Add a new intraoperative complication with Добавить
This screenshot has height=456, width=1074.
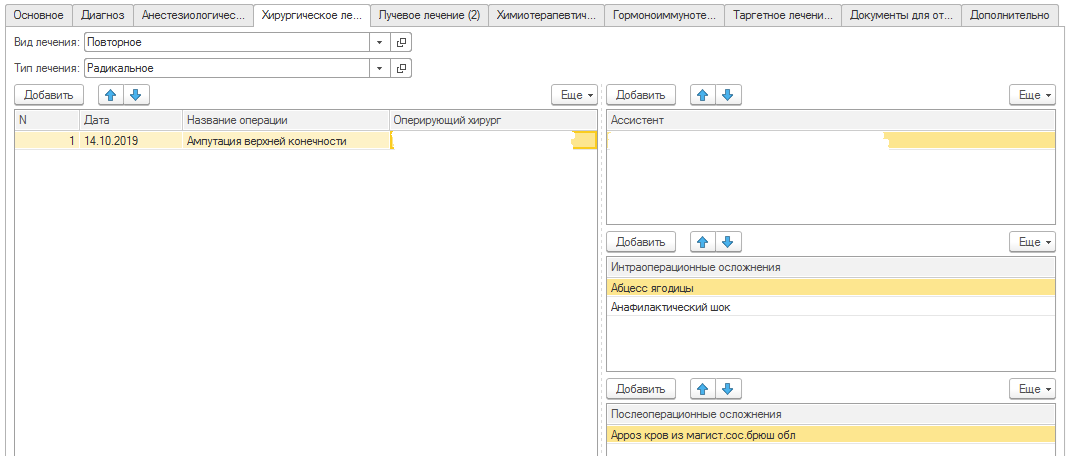[641, 242]
